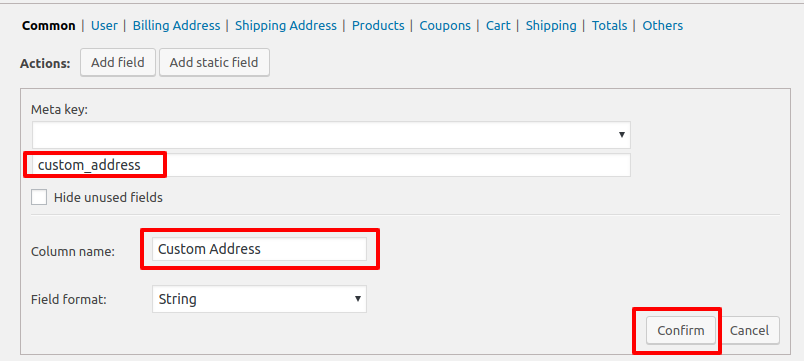Switch to the Shipping tab

pos(551,26)
